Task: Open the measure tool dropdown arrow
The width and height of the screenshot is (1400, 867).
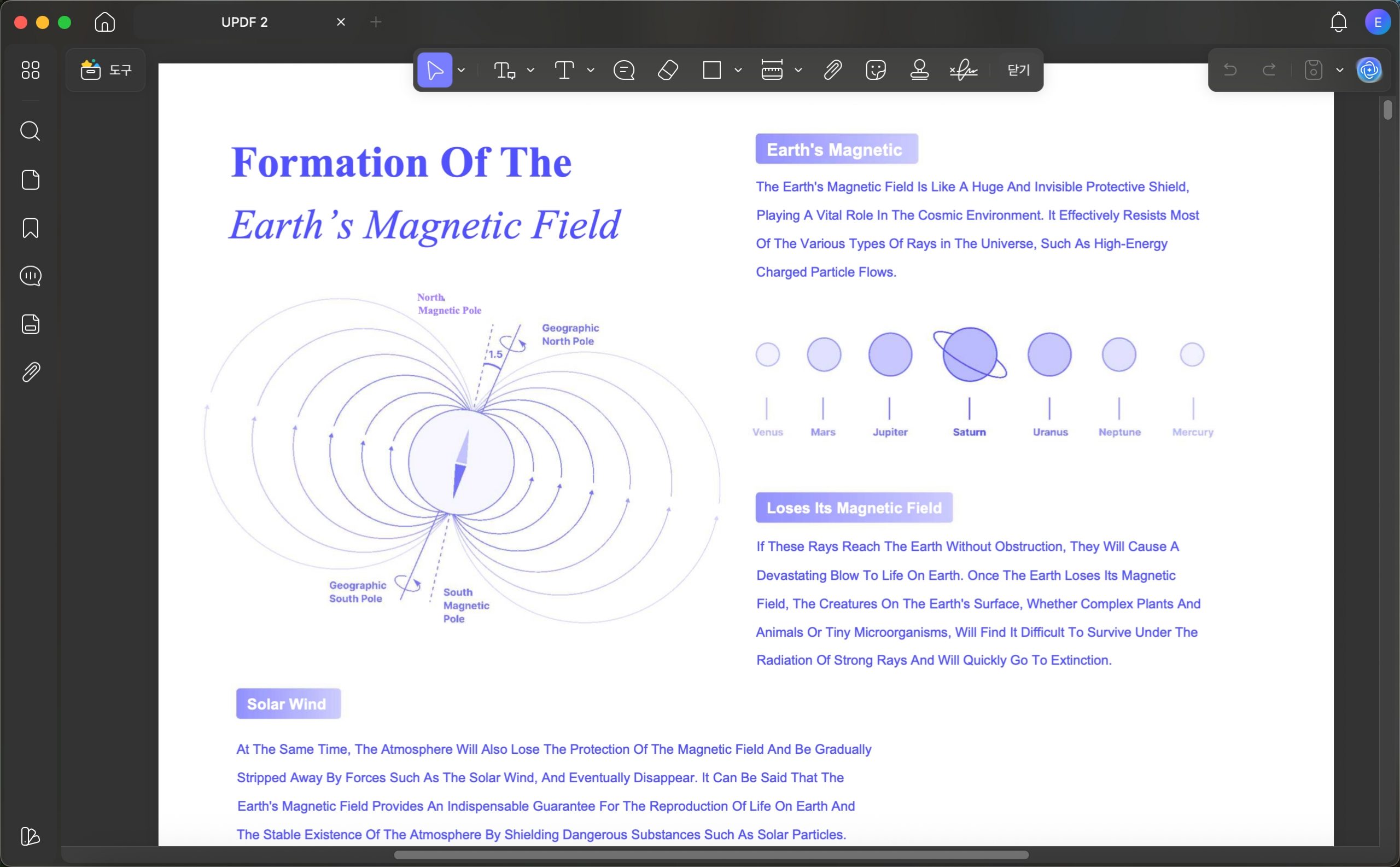Action: [798, 70]
